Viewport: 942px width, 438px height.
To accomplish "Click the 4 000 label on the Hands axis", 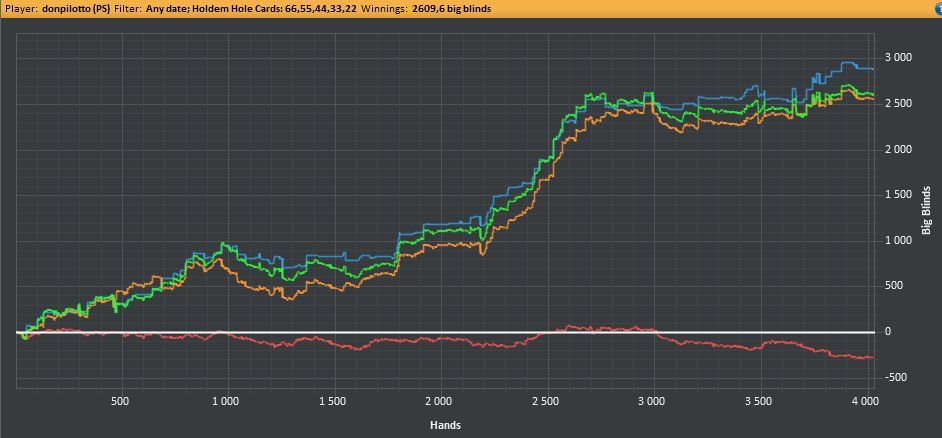I will (864, 401).
